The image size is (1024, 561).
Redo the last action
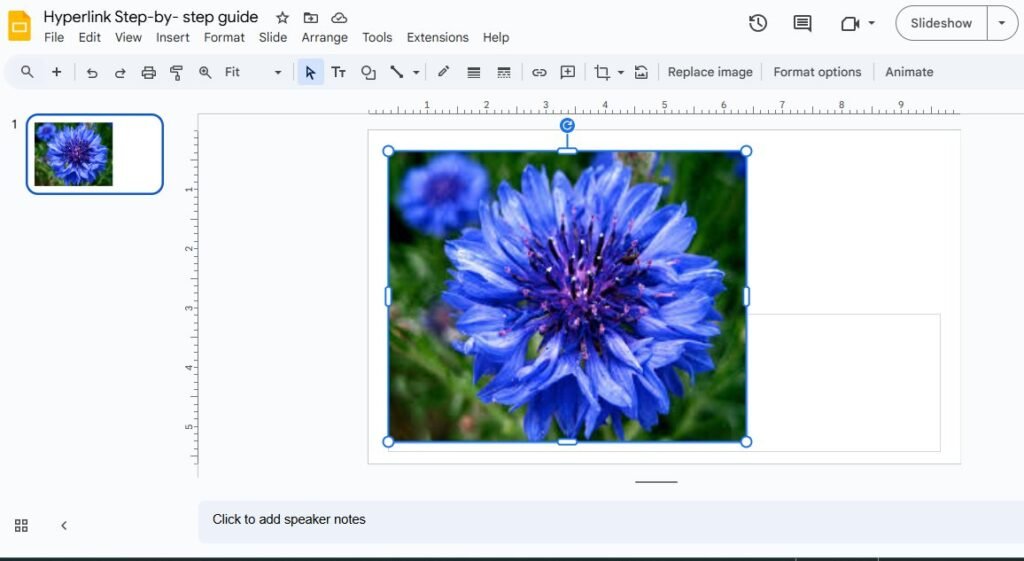120,72
